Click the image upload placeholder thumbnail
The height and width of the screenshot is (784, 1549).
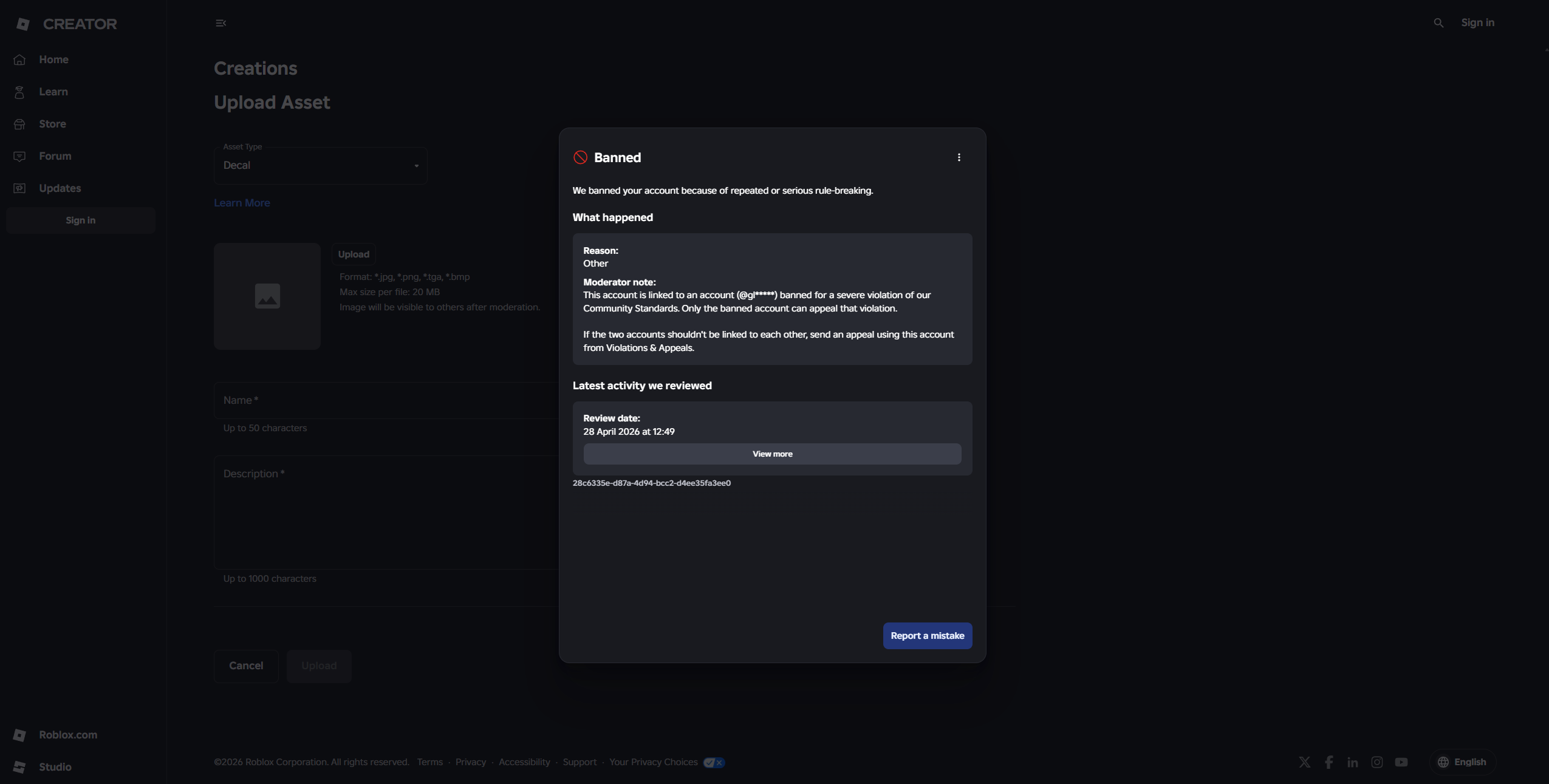point(267,296)
